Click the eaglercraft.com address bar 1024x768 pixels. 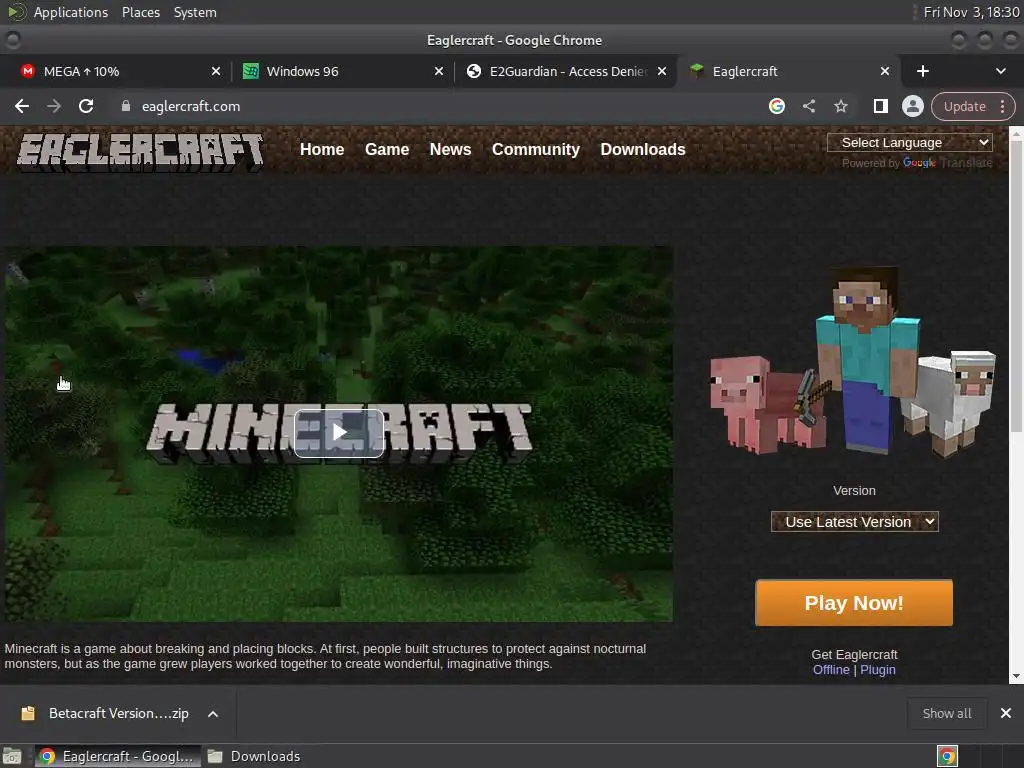191,106
